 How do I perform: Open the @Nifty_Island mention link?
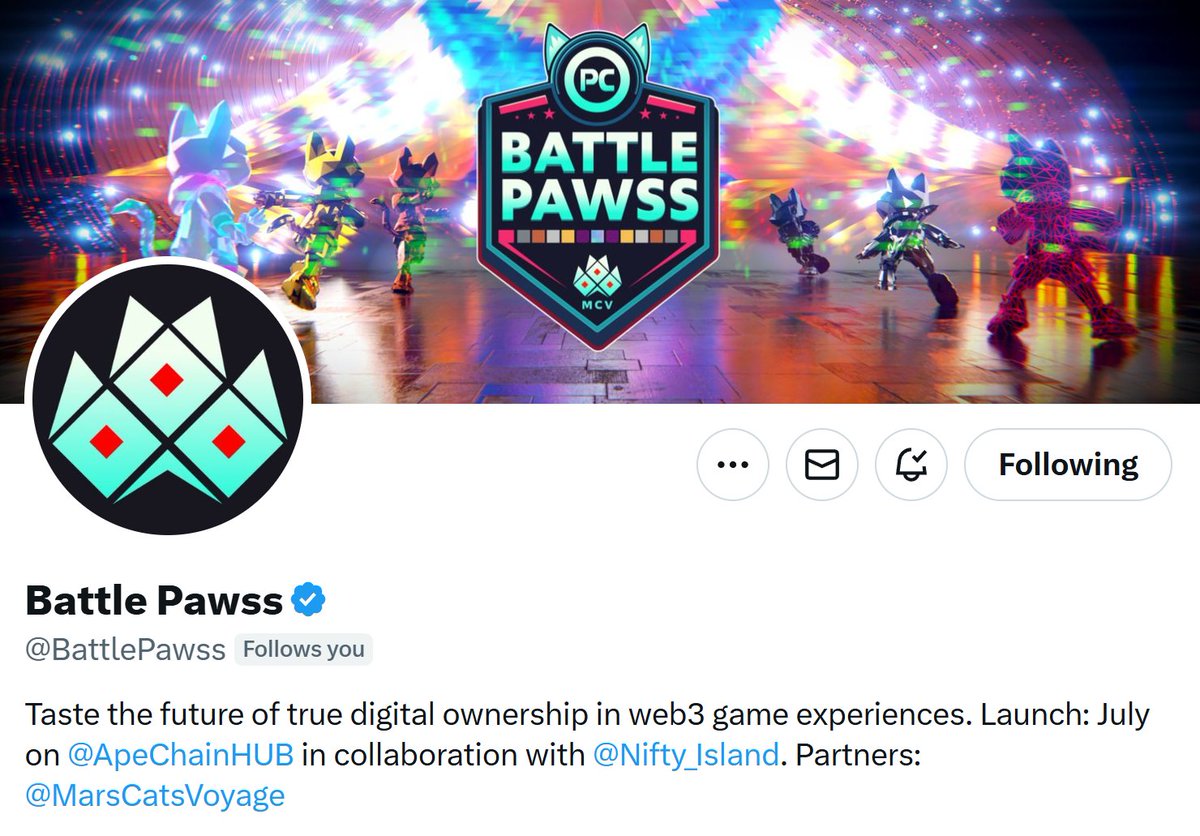click(686, 755)
